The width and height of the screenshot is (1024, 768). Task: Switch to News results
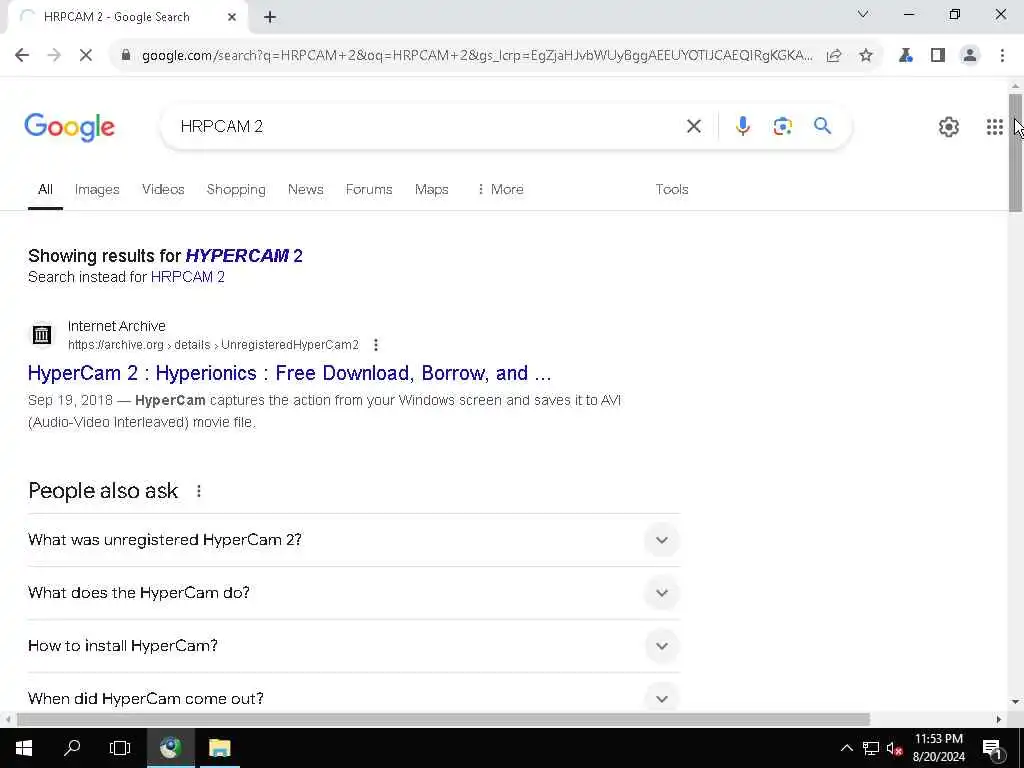(306, 189)
